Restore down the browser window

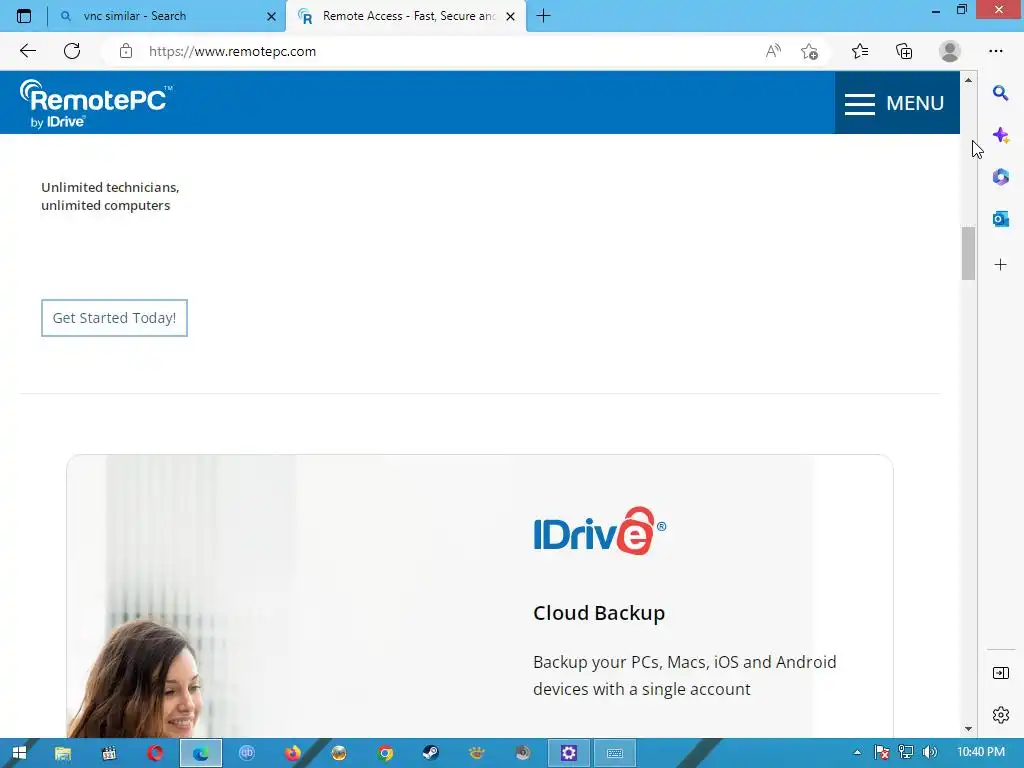point(961,10)
